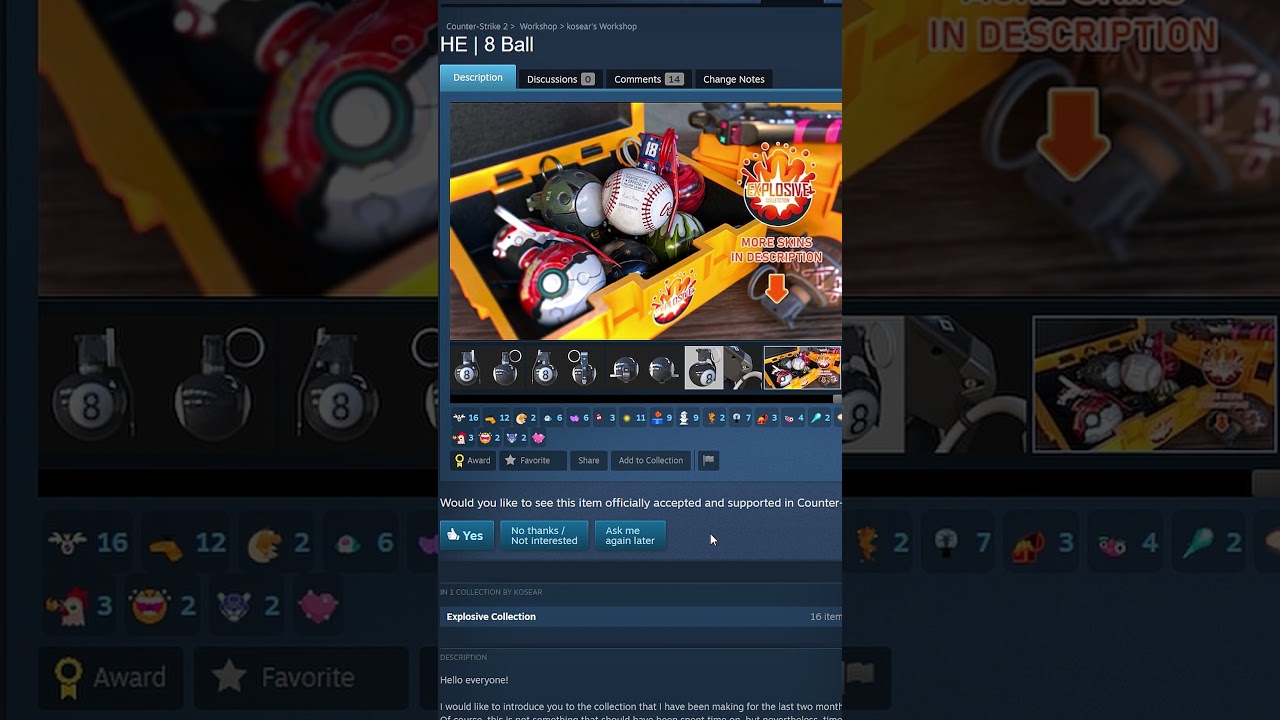Click the purple blob reaction showing 6
The image size is (1280, 720).
(x=579, y=418)
